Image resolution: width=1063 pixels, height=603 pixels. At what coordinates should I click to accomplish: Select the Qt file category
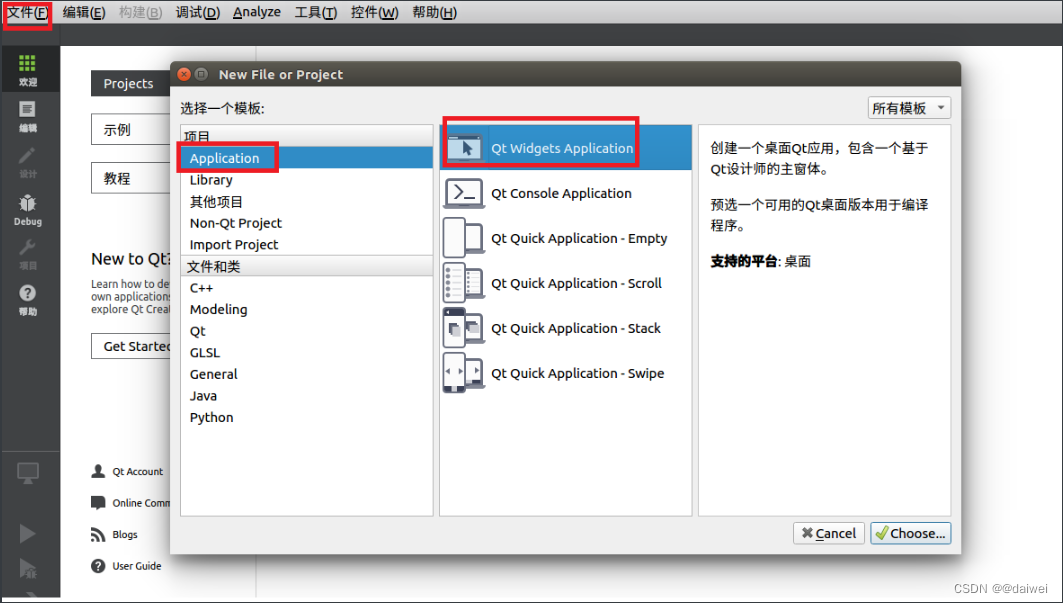[x=306, y=331]
